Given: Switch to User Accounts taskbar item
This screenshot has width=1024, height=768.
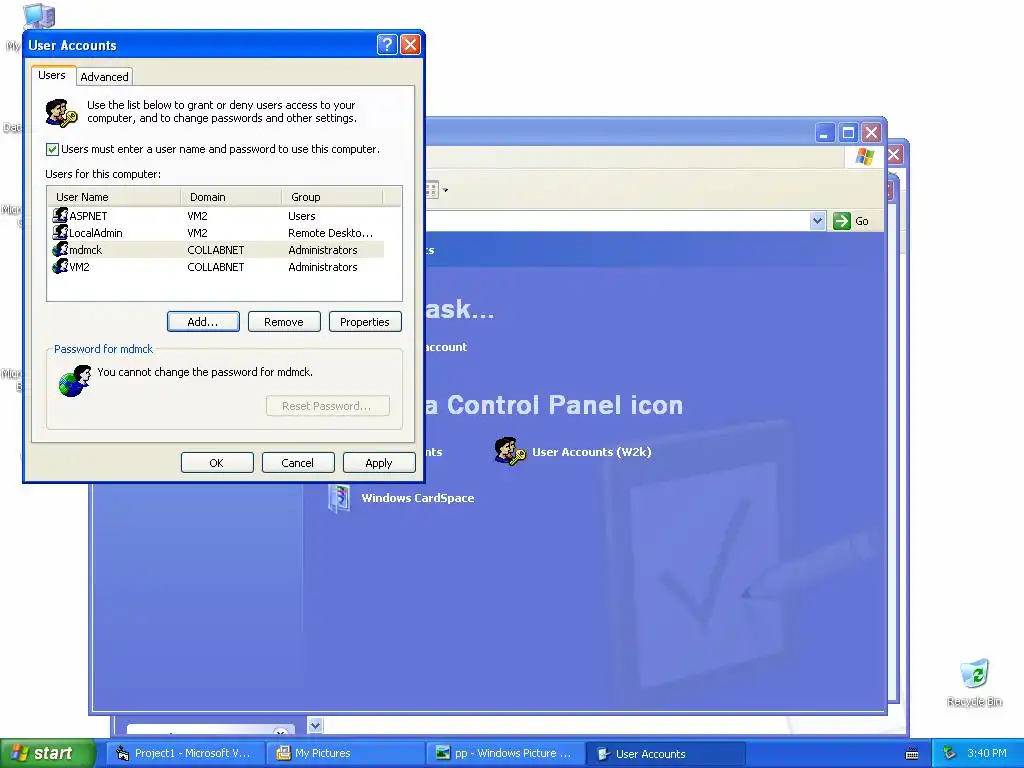Looking at the screenshot, I should [x=665, y=754].
